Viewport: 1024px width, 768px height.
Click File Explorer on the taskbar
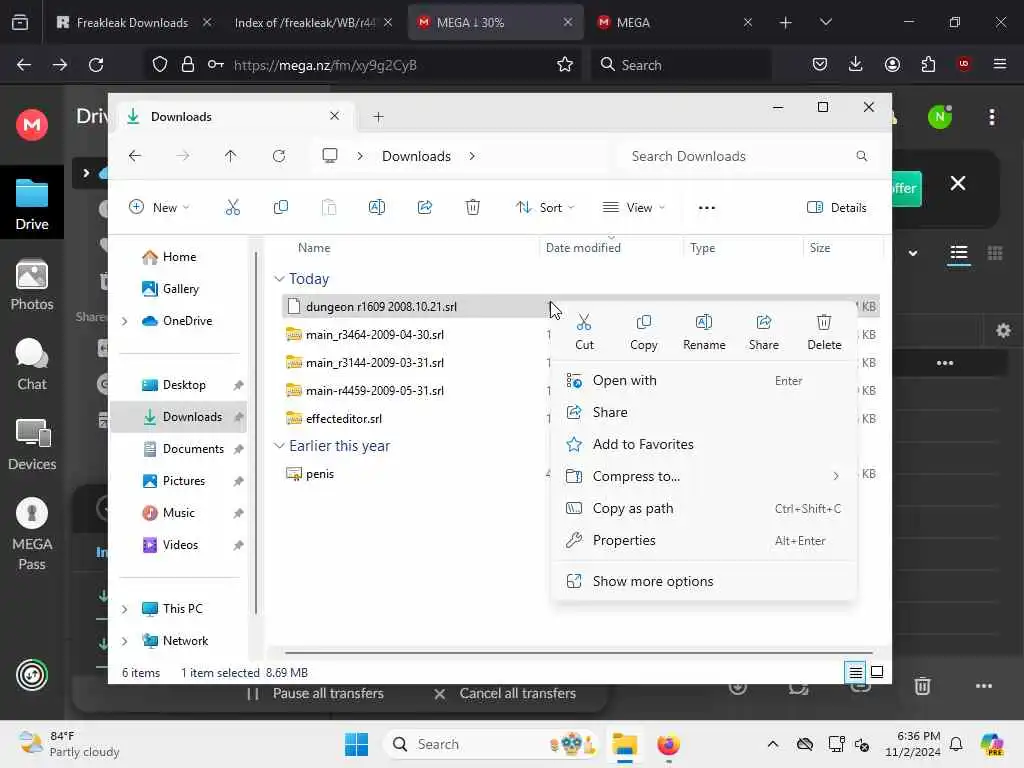(x=624, y=744)
